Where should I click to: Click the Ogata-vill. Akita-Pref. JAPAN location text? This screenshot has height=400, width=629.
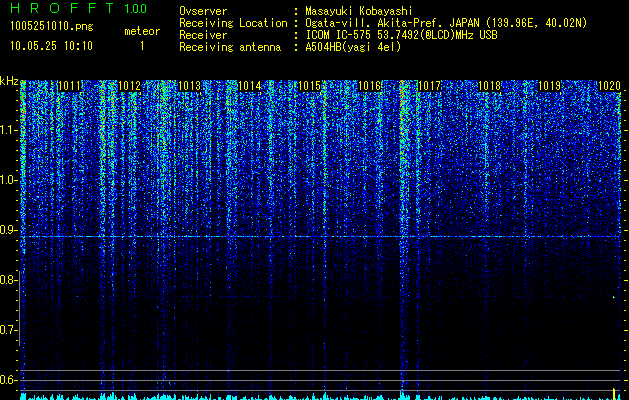[446, 23]
